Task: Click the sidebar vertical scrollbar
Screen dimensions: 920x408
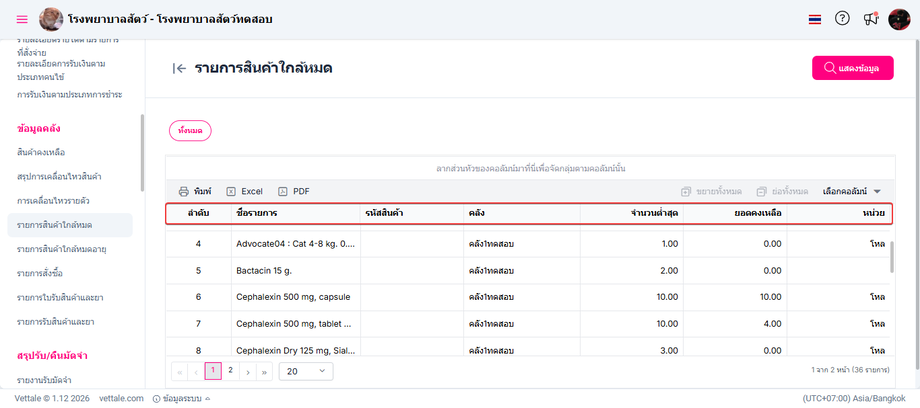Action: click(142, 153)
